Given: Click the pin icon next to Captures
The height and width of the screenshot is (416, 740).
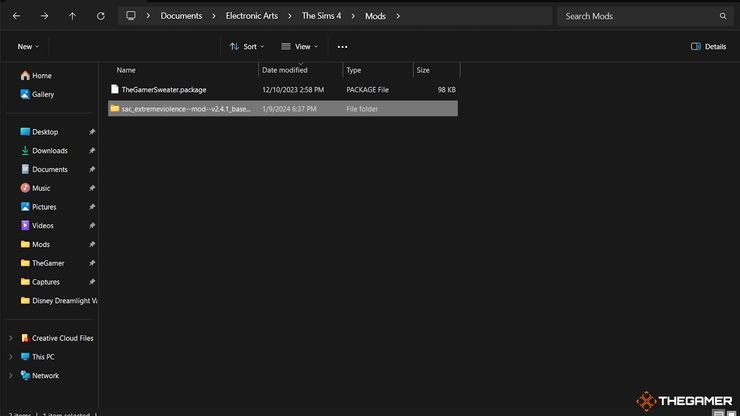Looking at the screenshot, I should coord(92,282).
